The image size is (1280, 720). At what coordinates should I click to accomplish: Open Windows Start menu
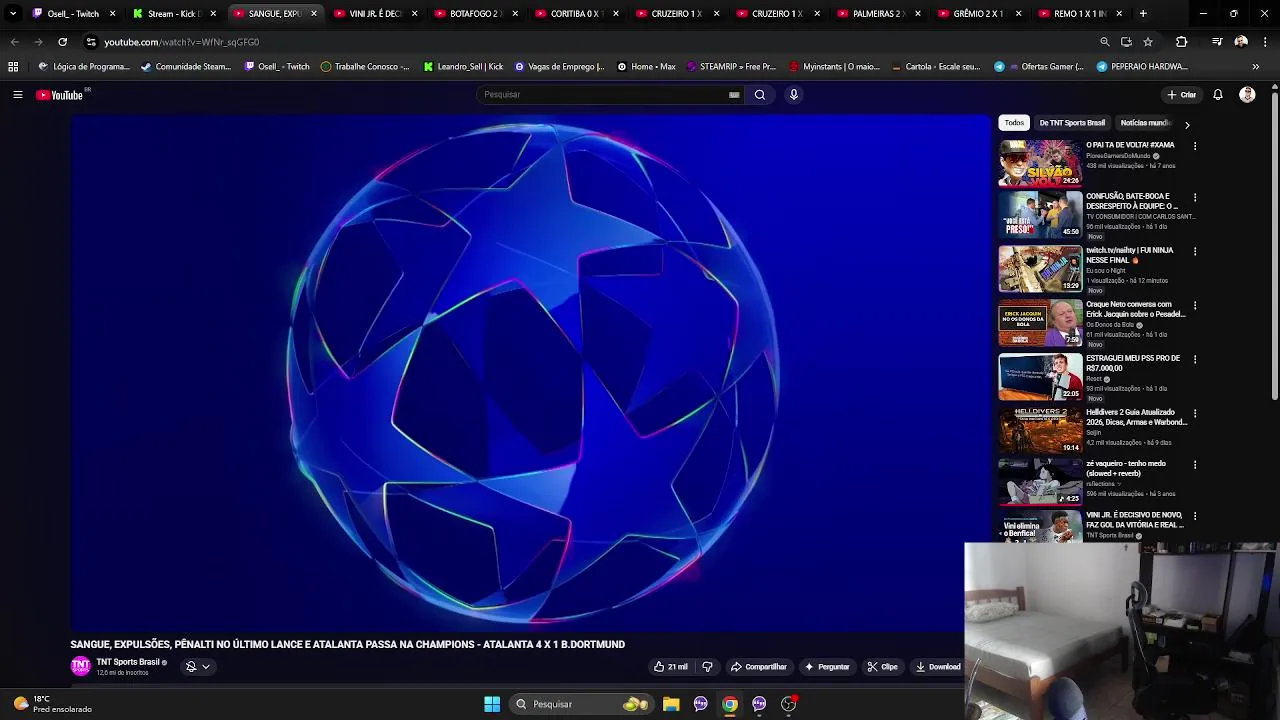click(492, 704)
